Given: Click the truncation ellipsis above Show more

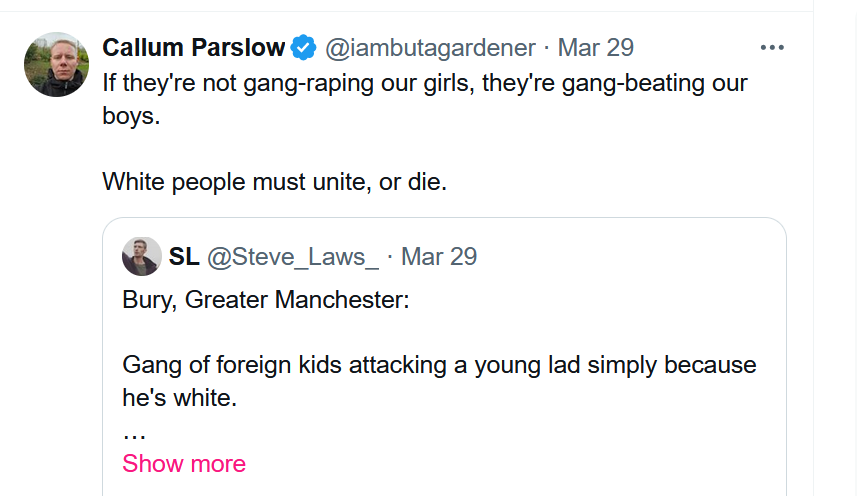Looking at the screenshot, I should (134, 435).
